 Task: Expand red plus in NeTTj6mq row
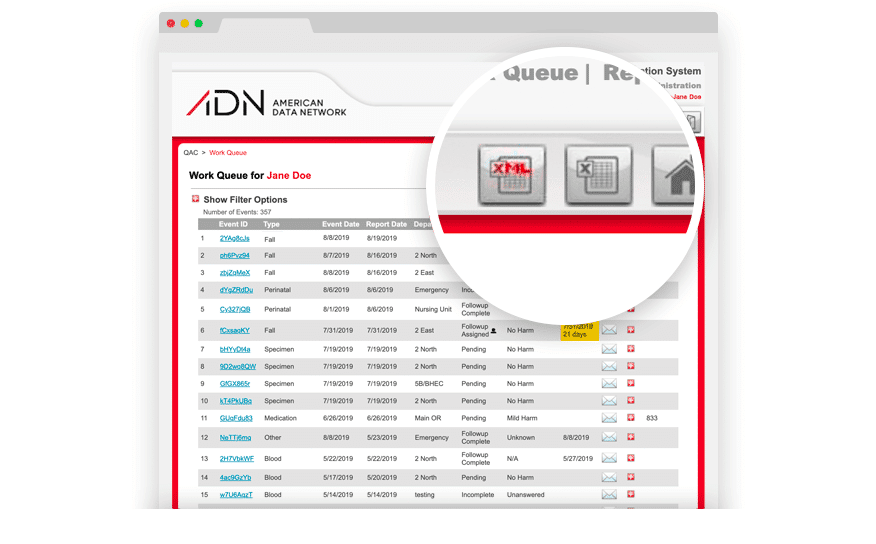(631, 437)
